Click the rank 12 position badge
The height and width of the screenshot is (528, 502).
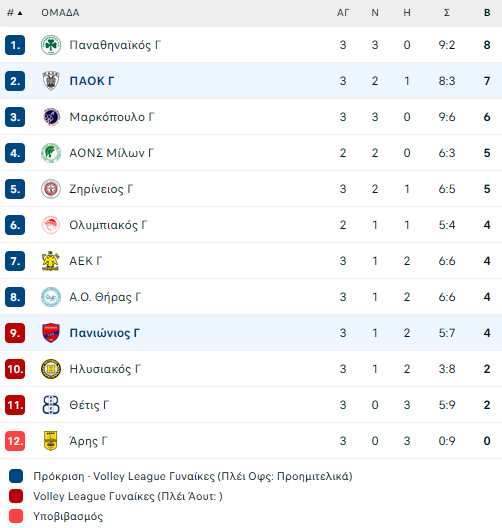click(15, 441)
